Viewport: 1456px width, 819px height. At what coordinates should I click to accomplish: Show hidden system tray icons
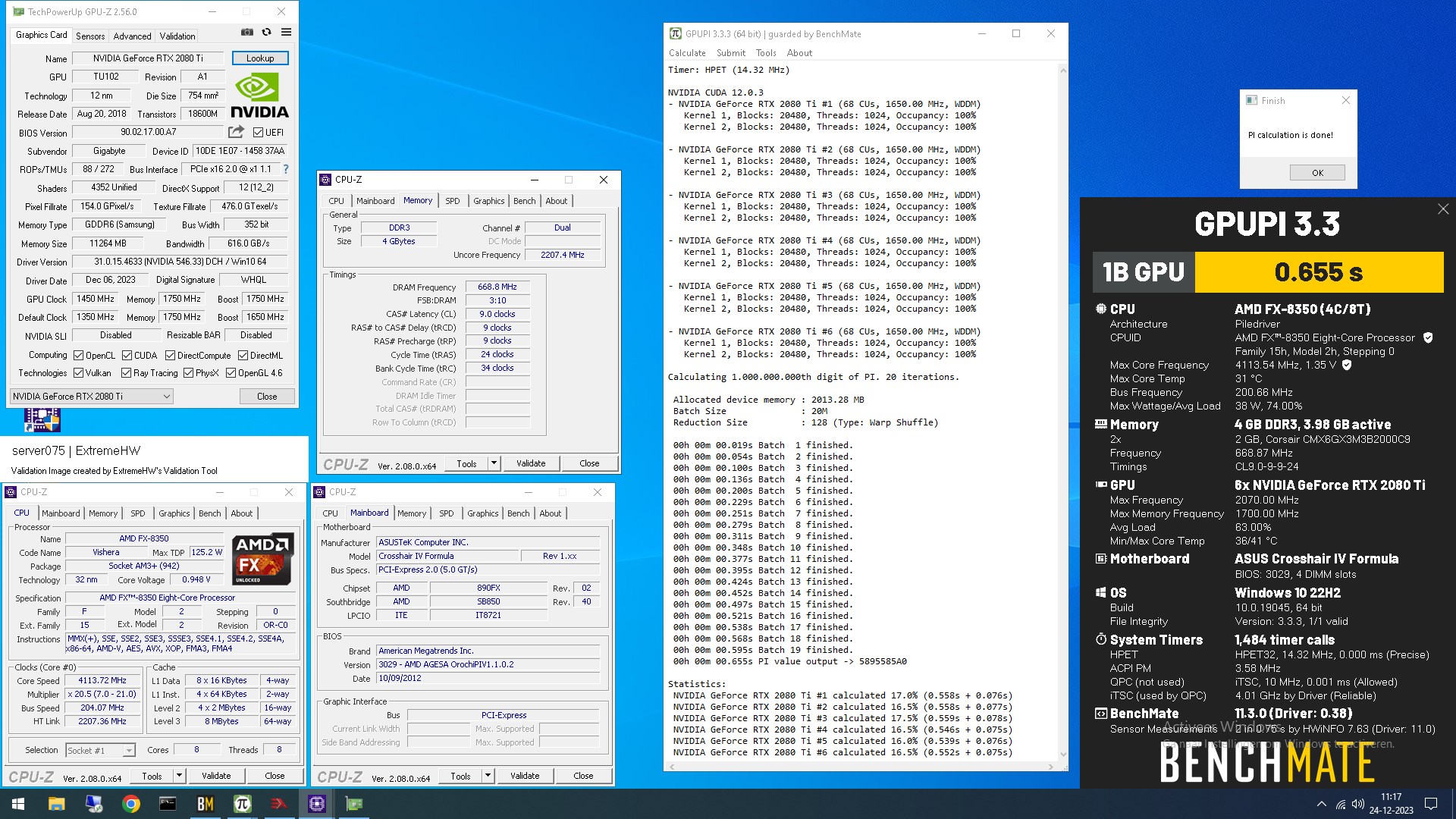[1321, 804]
